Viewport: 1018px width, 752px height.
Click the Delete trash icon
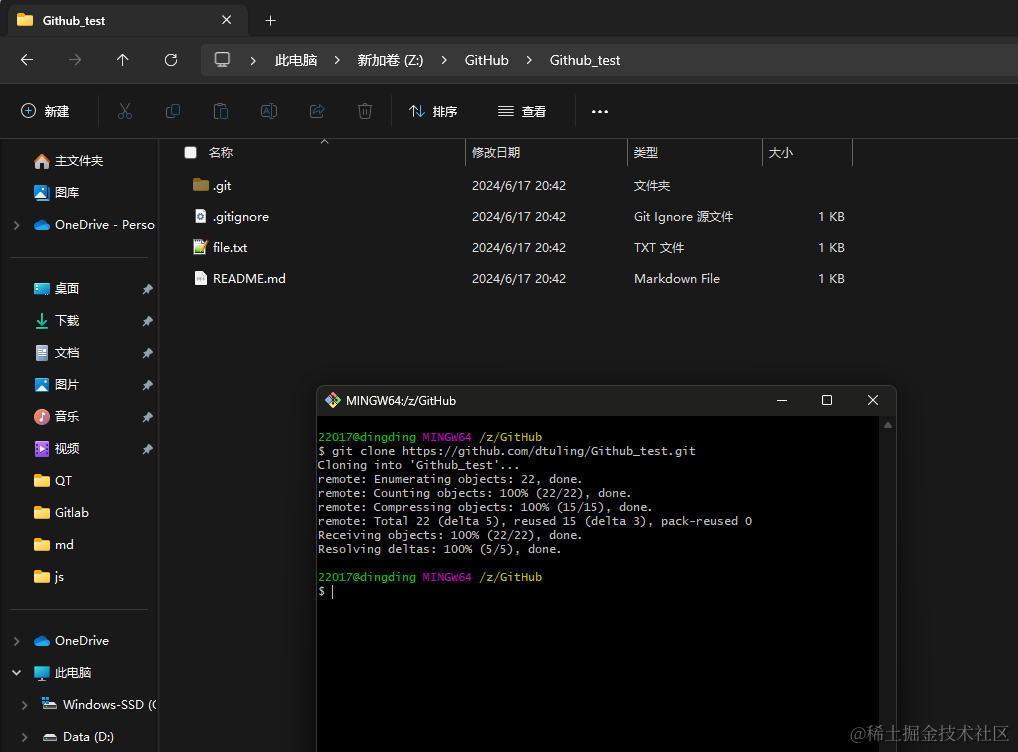[365, 111]
